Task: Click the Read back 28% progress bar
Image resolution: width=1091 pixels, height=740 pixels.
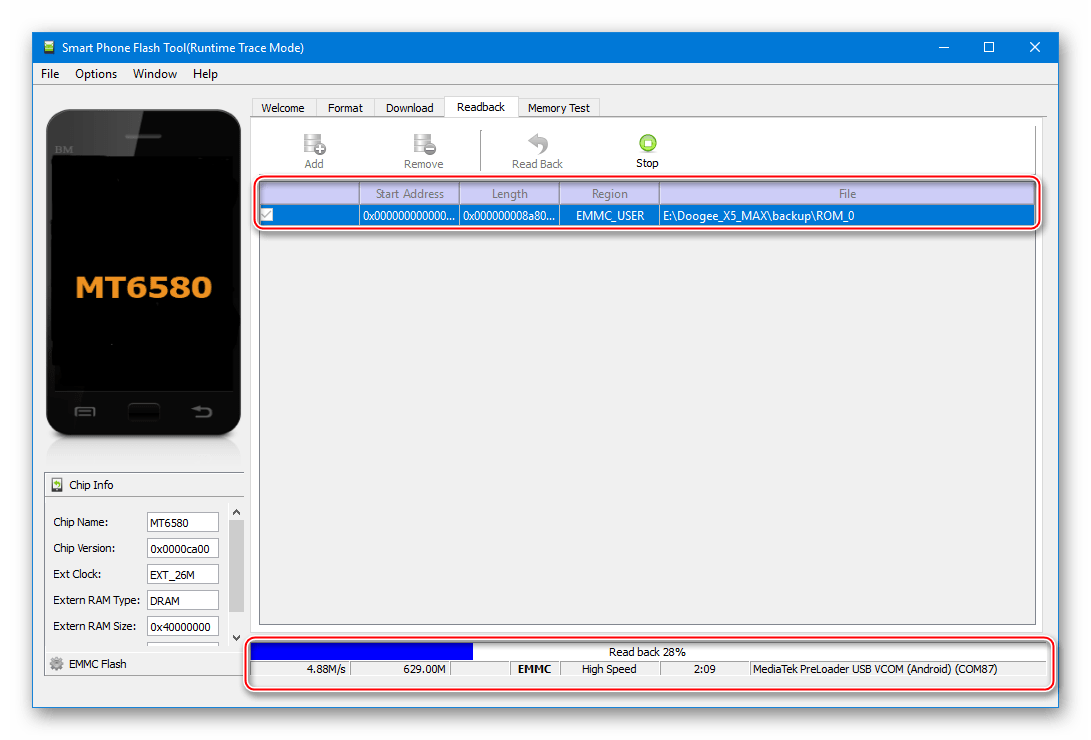Action: (x=648, y=652)
